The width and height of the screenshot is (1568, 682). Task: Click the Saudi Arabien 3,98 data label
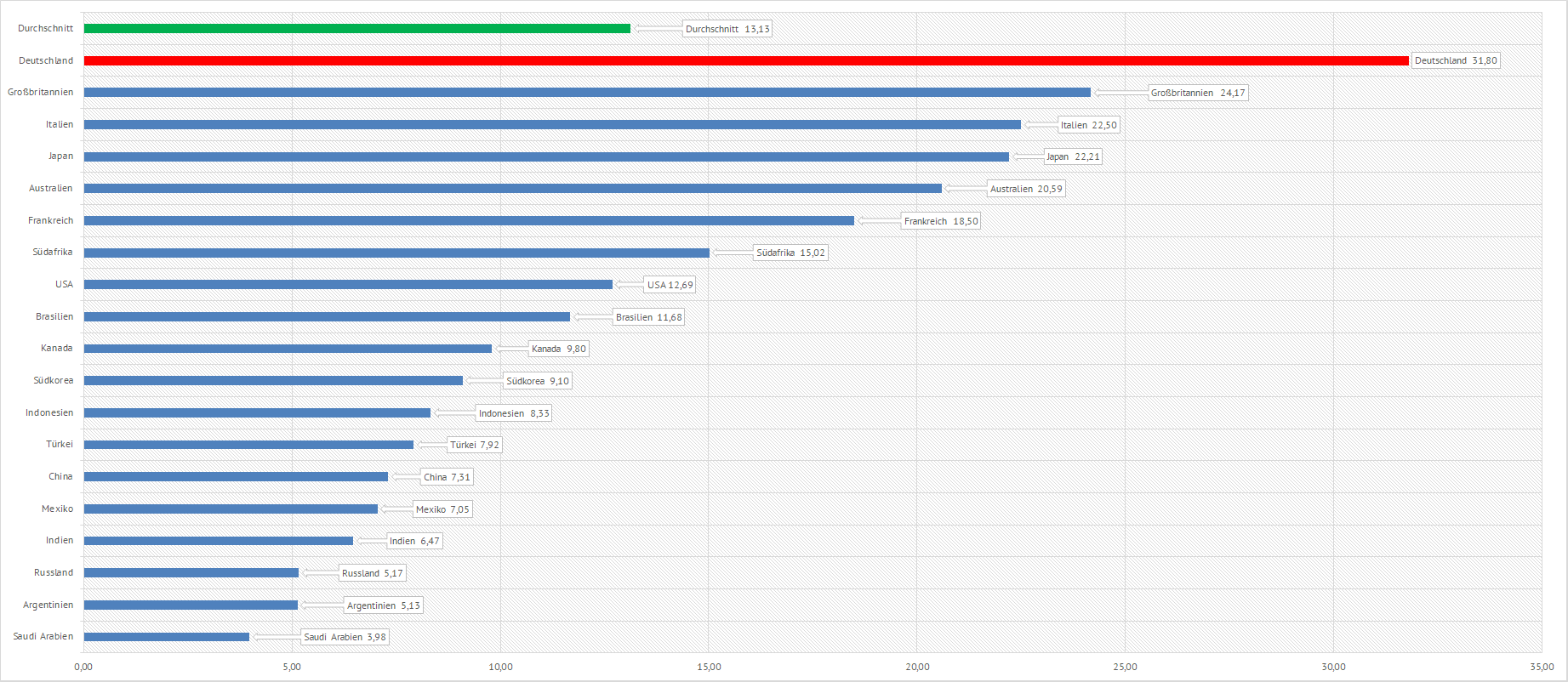pos(345,637)
